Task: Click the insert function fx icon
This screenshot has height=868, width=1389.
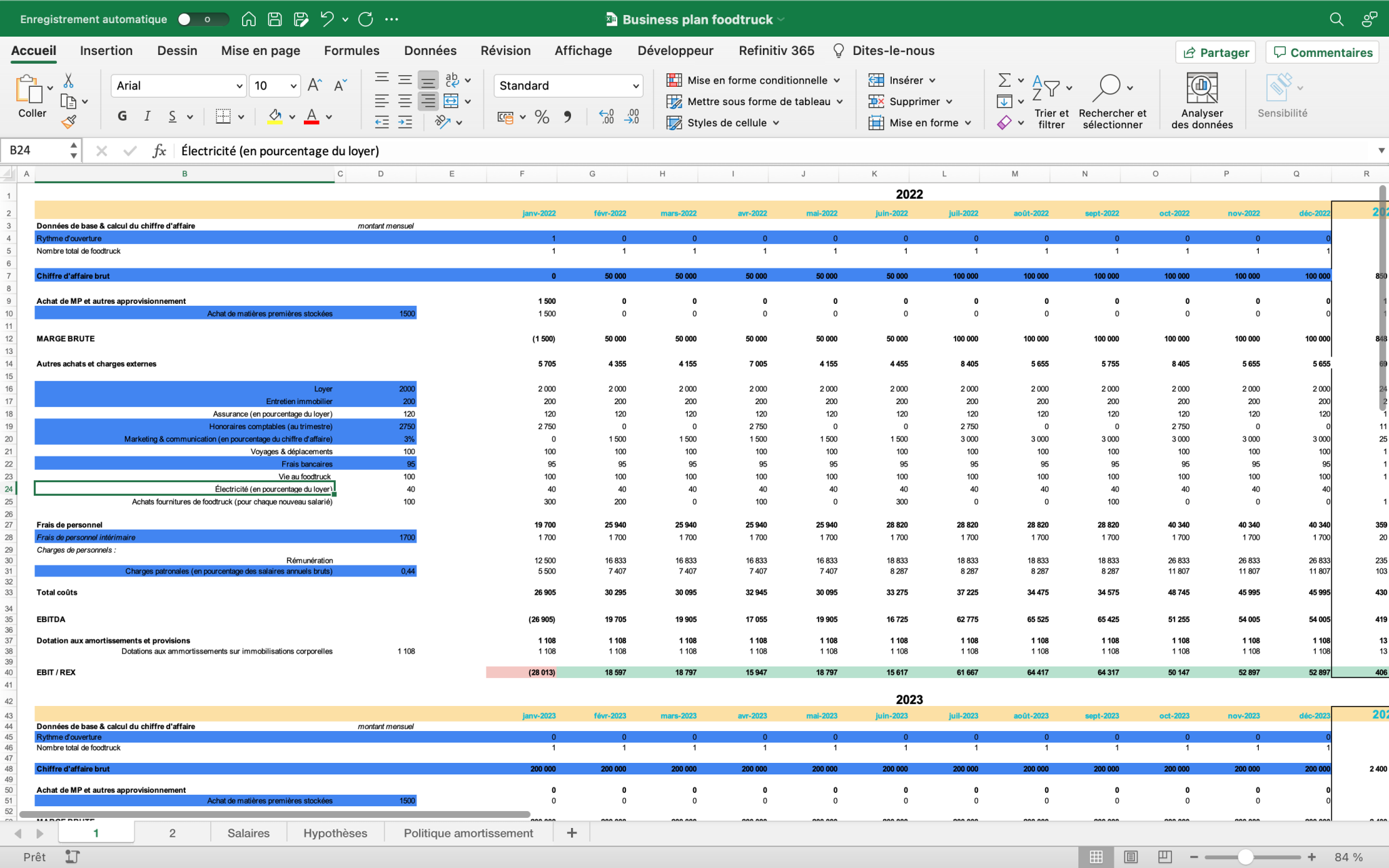Action: point(159,151)
